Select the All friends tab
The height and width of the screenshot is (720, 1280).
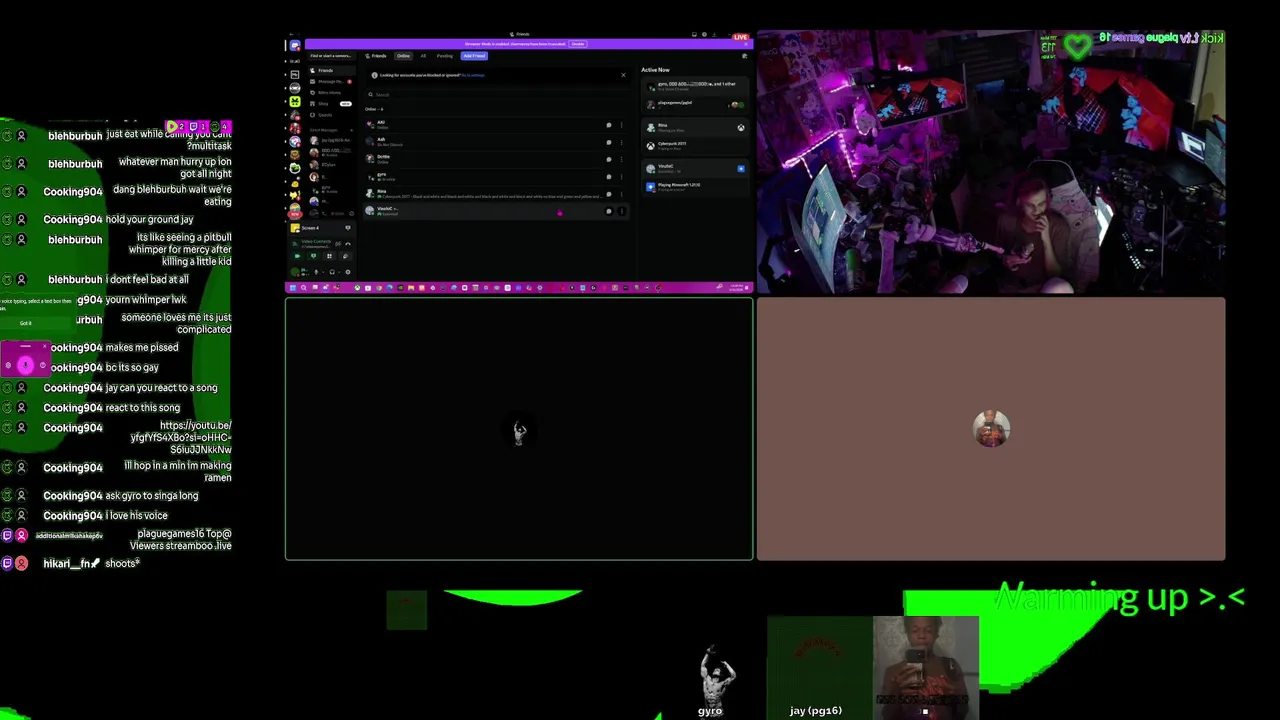pyautogui.click(x=423, y=56)
